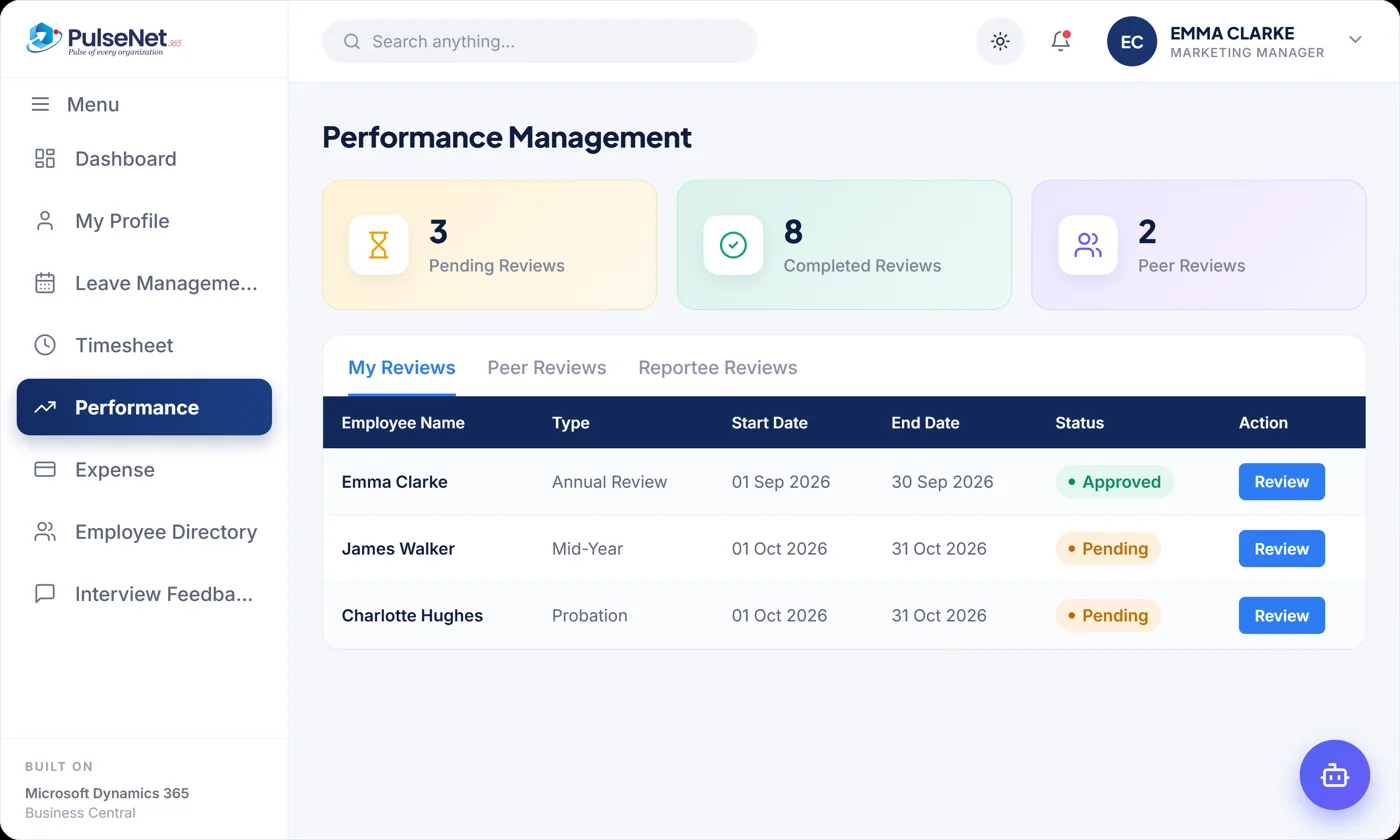Viewport: 1400px width, 840px height.
Task: Open the Peer Reviews summary card
Action: [1199, 245]
